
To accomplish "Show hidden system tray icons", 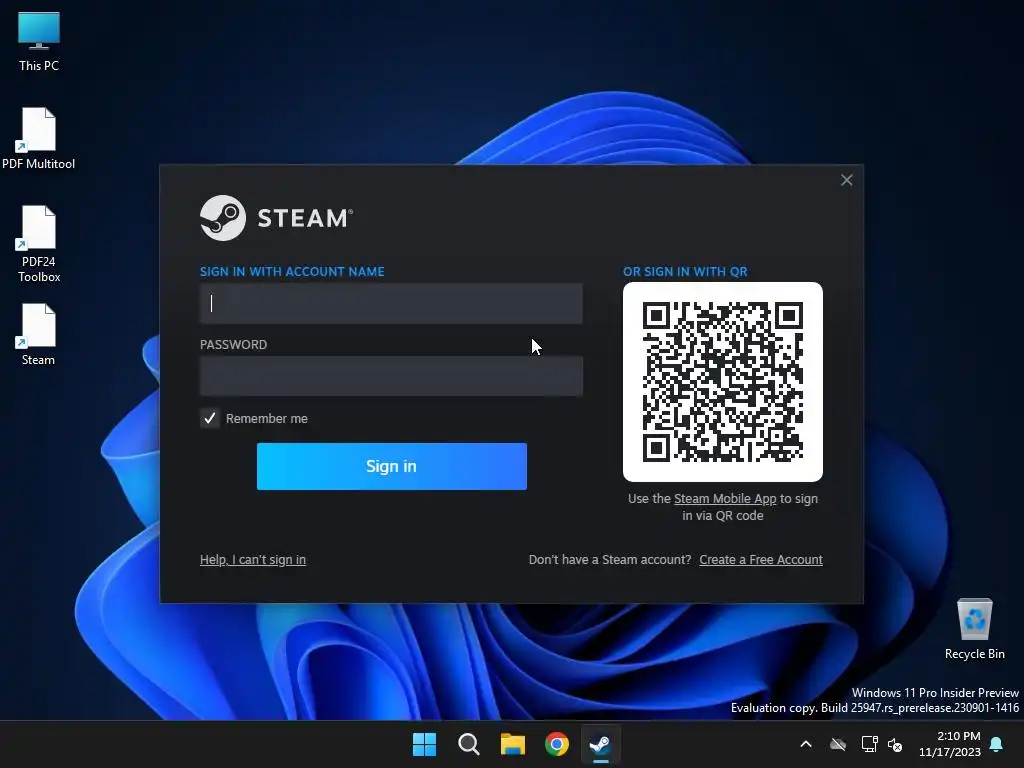I will 806,744.
